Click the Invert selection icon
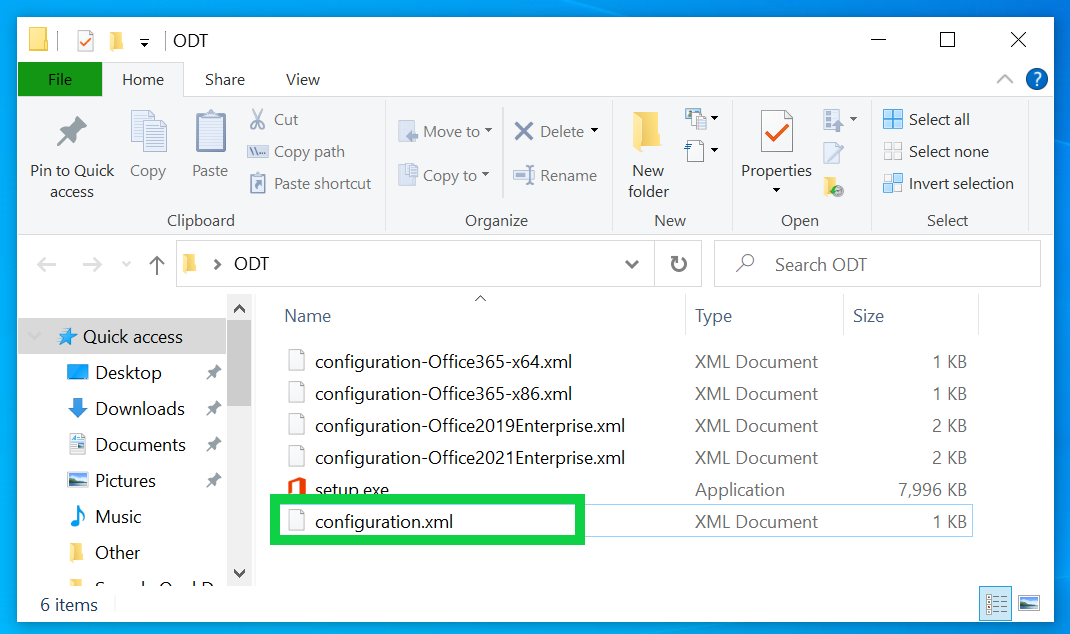 (893, 183)
